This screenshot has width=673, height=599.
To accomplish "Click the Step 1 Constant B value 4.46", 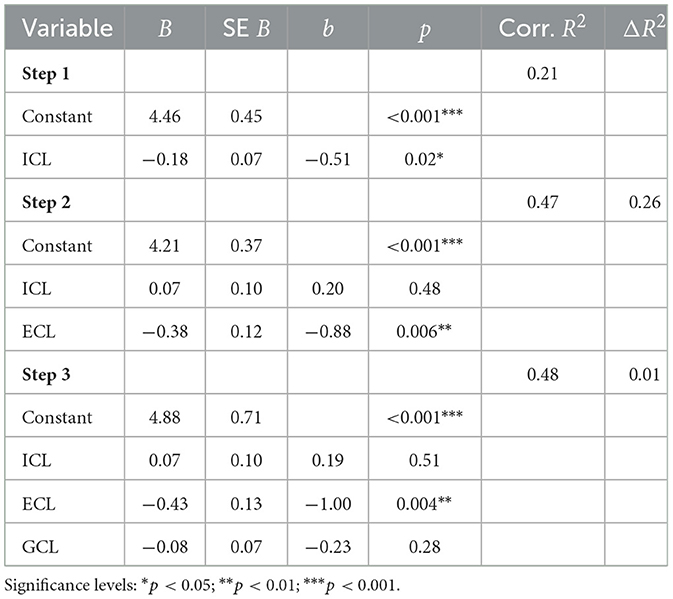I will point(165,116).
